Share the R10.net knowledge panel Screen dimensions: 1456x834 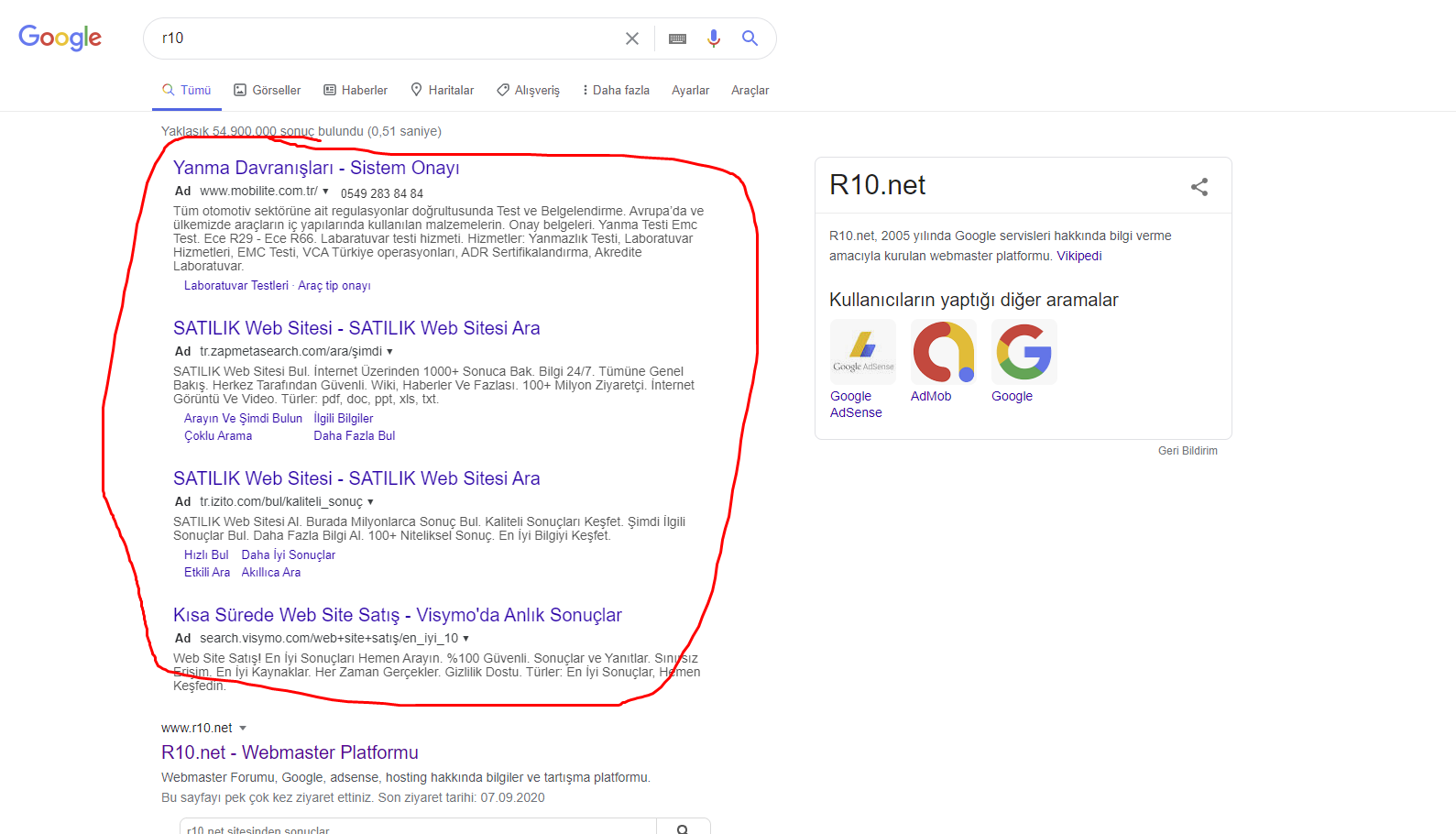pyautogui.click(x=1199, y=187)
